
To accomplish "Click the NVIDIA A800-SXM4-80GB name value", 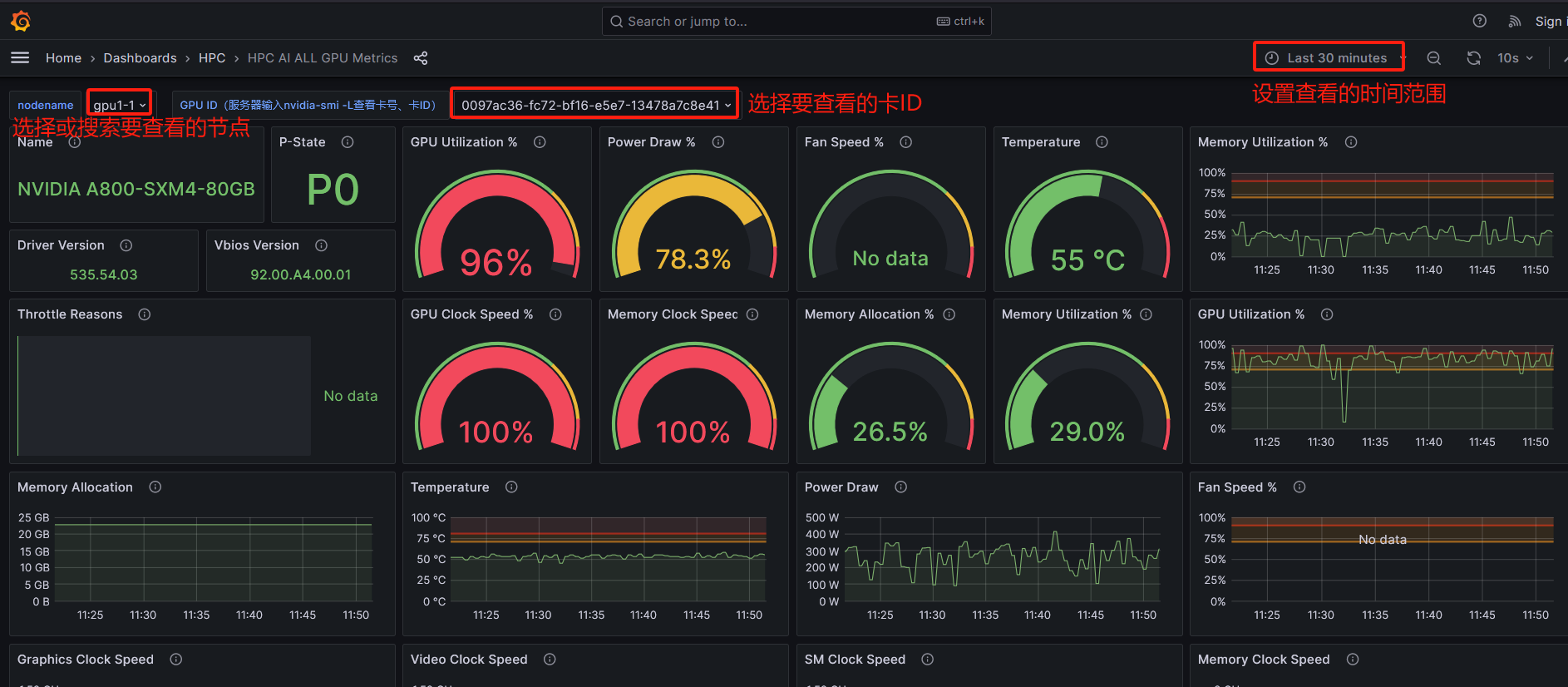I will (136, 190).
